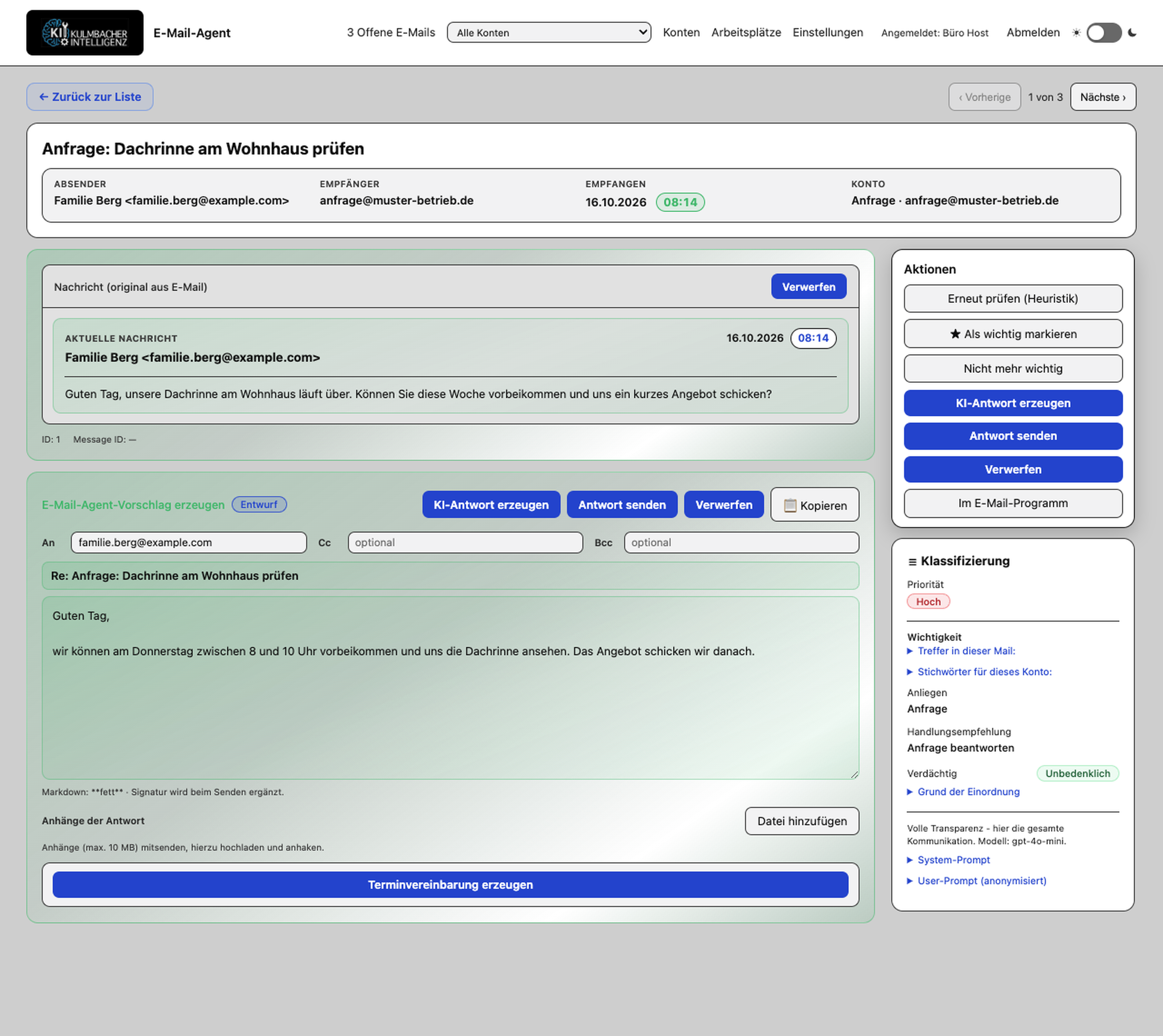Click the star Als wichtig markieren button
Image resolution: width=1163 pixels, height=1036 pixels.
(x=1013, y=334)
